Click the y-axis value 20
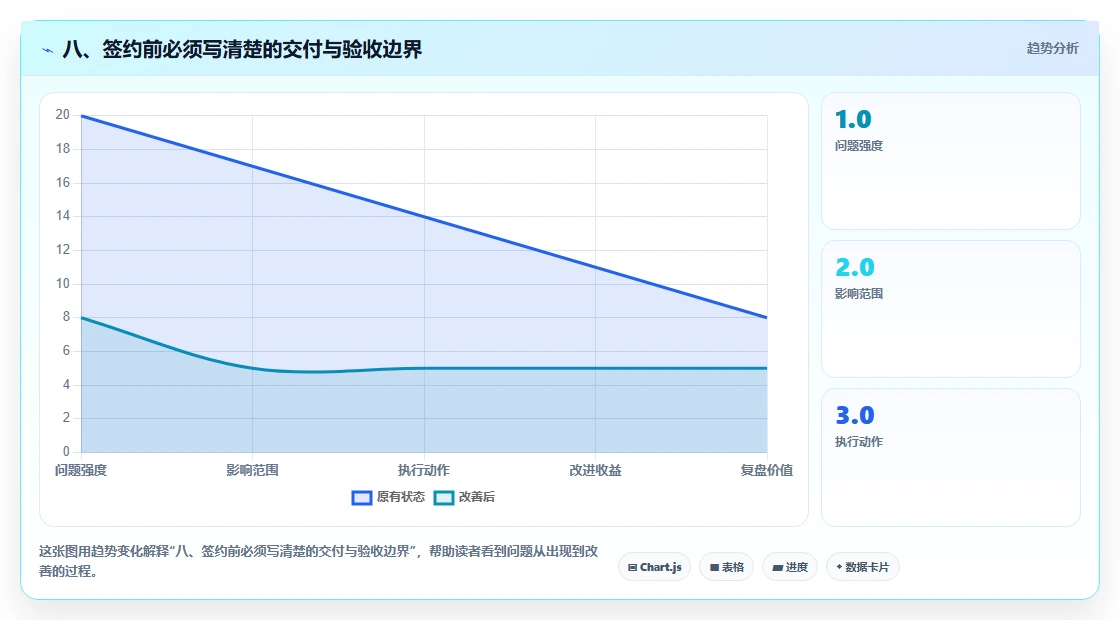This screenshot has width=1120, height=620. tap(63, 115)
